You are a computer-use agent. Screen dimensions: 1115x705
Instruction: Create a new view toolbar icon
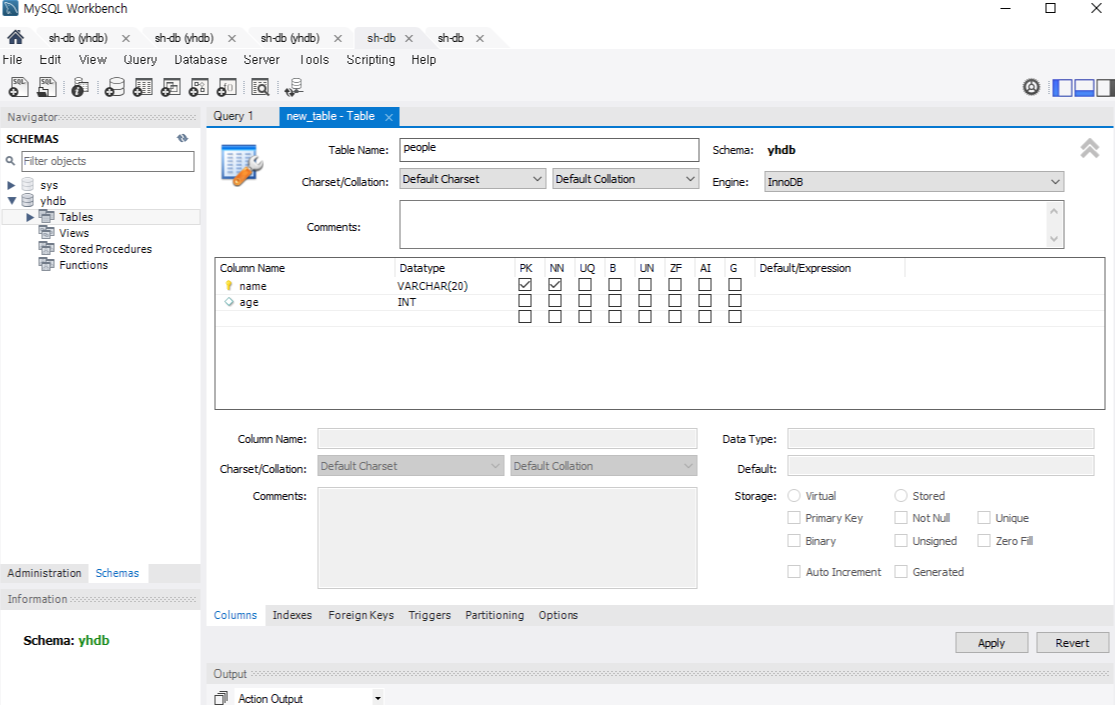[171, 87]
